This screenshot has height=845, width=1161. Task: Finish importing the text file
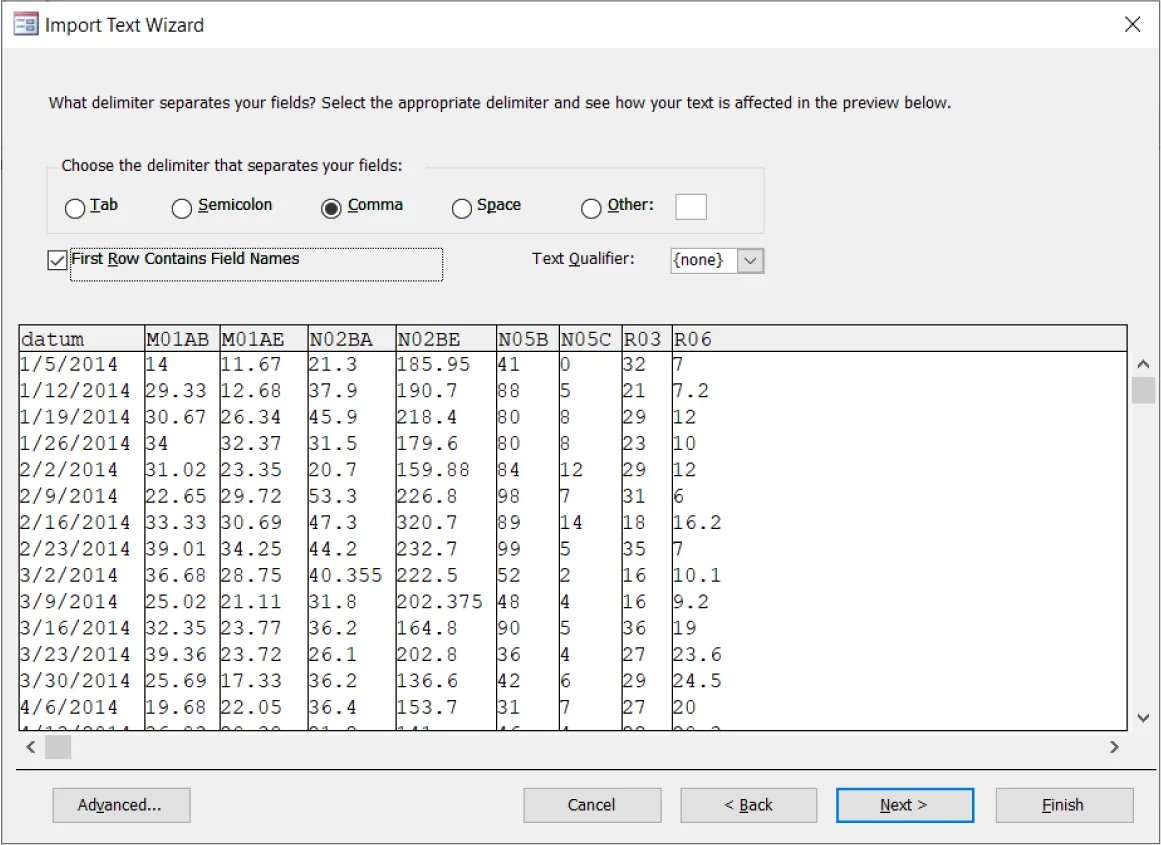click(x=1064, y=805)
